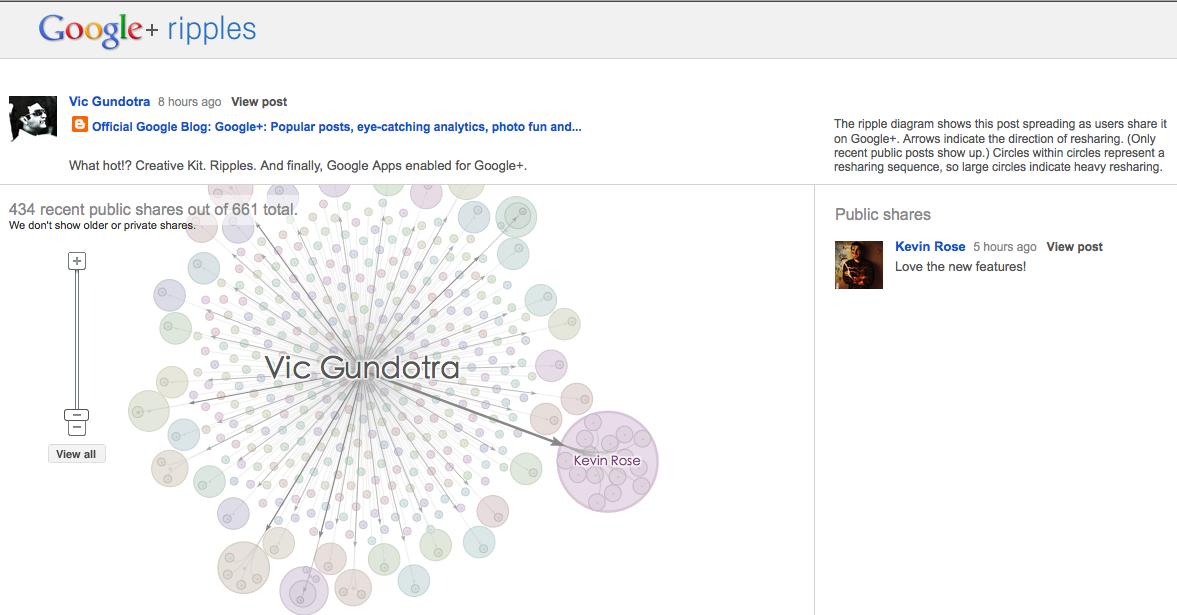Click the vertical zoom slider track
This screenshot has width=1177, height=615.
point(77,339)
